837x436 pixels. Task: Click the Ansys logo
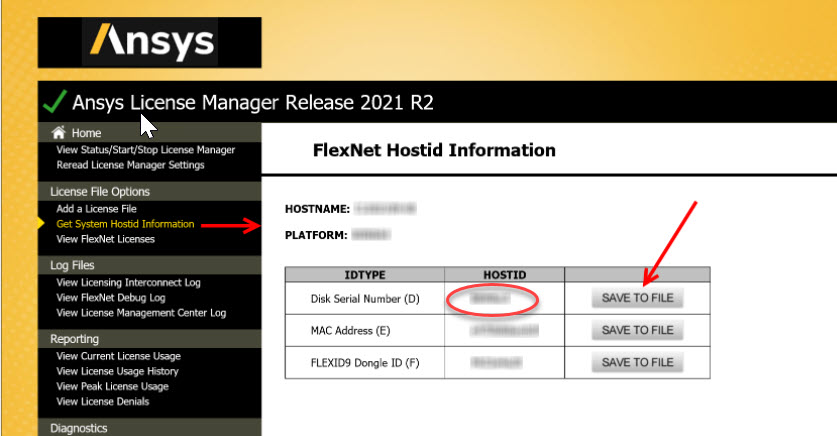point(149,42)
